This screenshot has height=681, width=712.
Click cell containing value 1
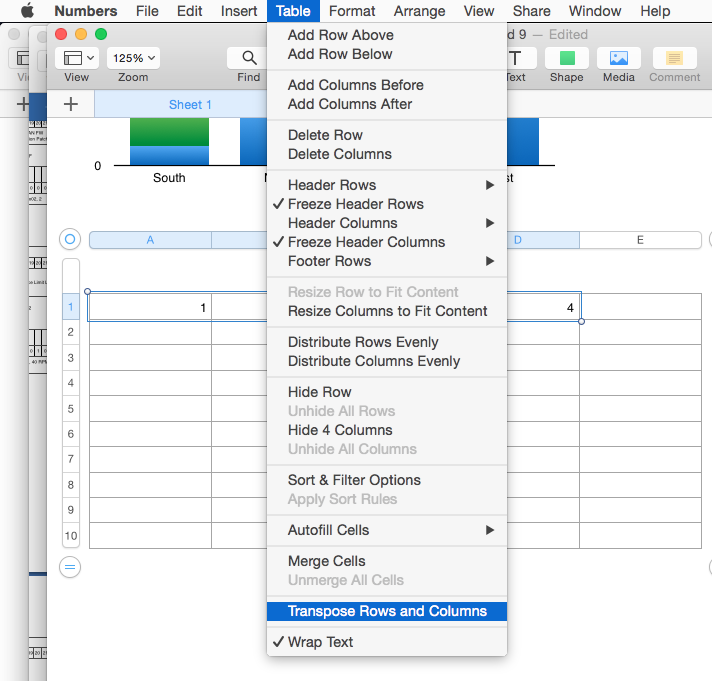pyautogui.click(x=150, y=307)
